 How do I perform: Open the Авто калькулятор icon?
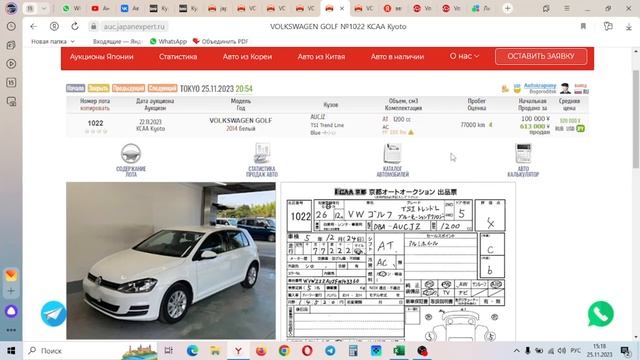(x=523, y=153)
